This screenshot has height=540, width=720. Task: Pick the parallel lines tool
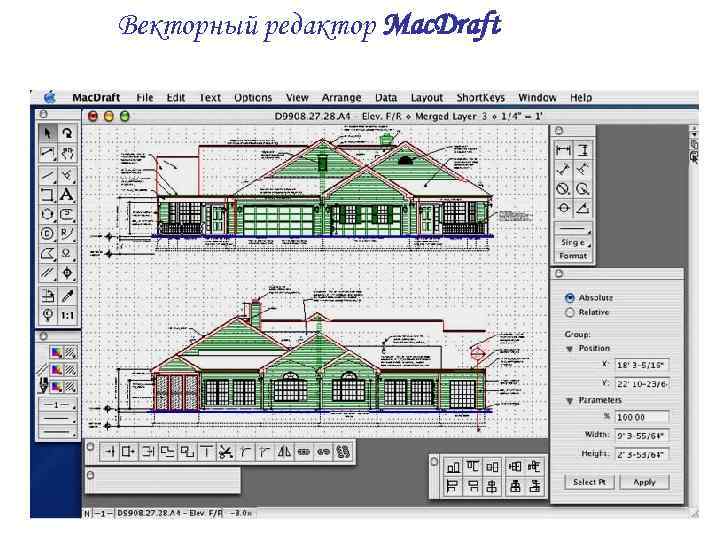pyautogui.click(x=47, y=273)
